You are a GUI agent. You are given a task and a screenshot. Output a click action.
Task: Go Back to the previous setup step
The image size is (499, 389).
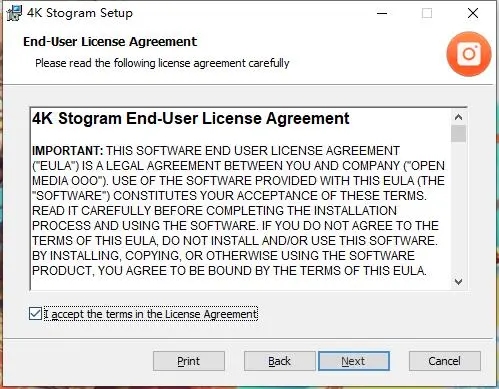279,361
